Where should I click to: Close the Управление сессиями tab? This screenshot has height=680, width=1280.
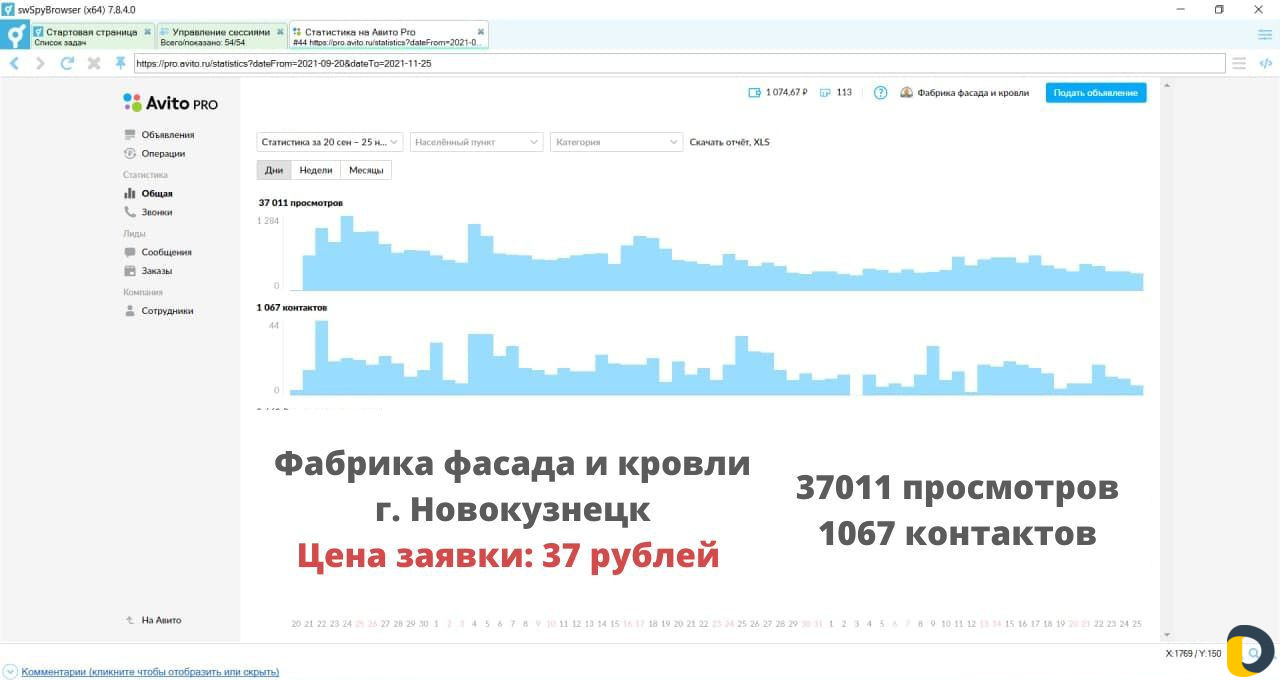(x=281, y=32)
